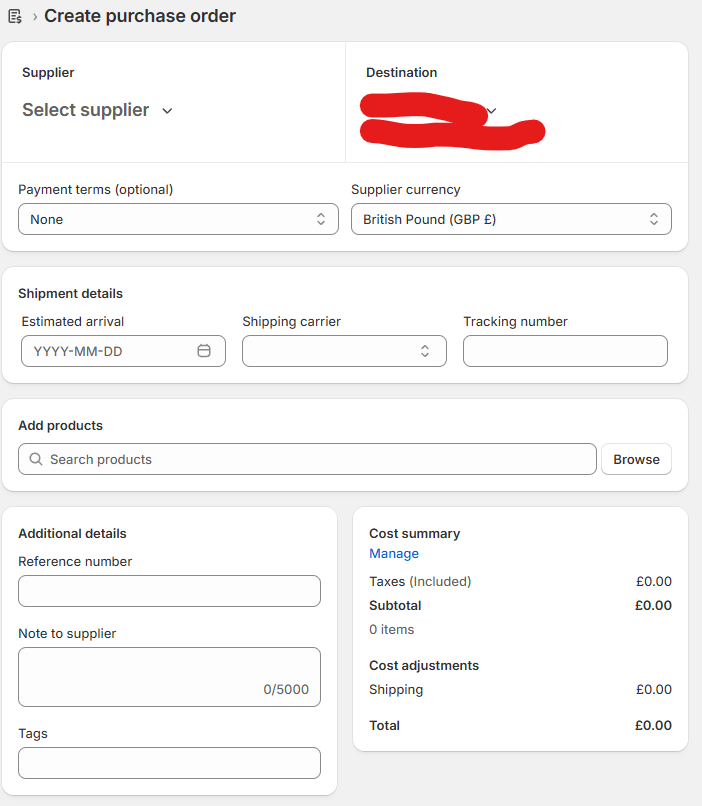Open the Select supplier dropdown
This screenshot has width=702, height=806.
pos(98,110)
